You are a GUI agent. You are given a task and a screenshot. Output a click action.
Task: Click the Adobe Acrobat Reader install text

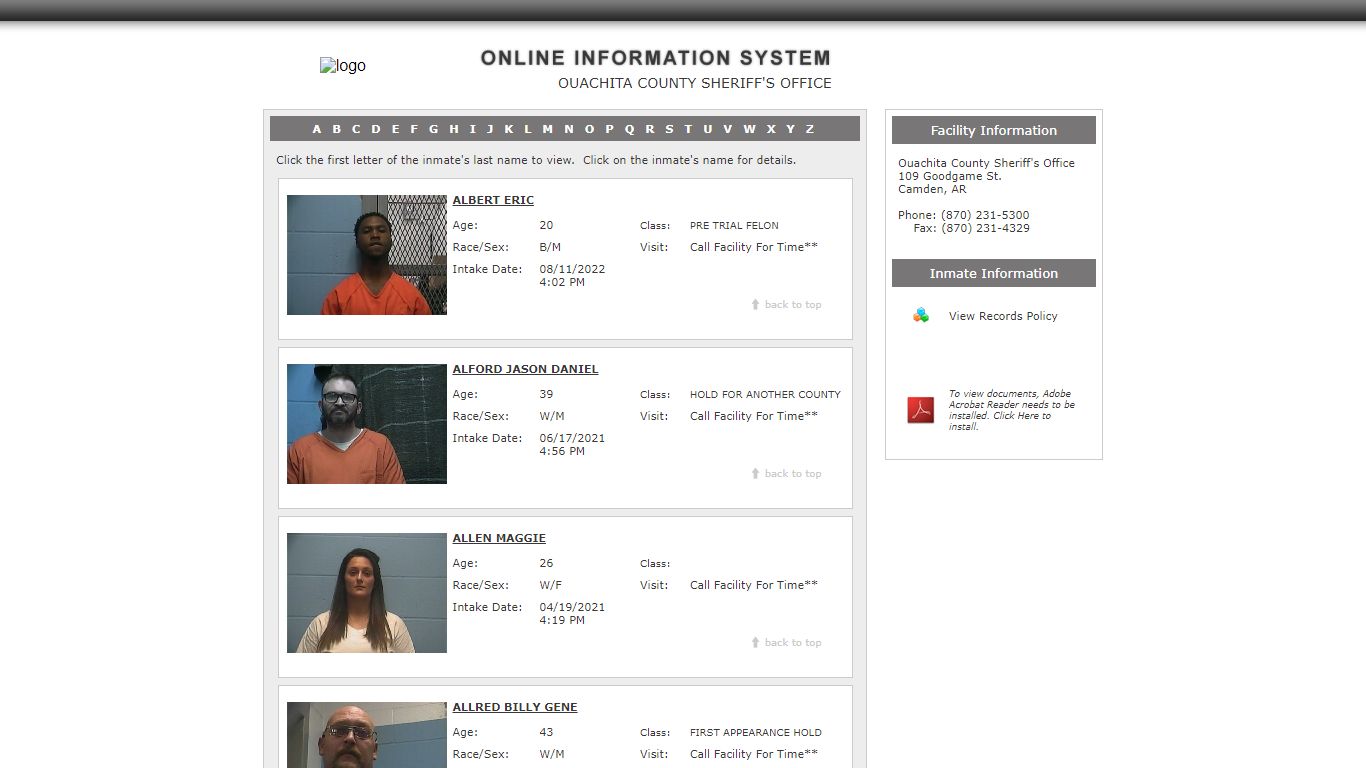click(x=1012, y=410)
